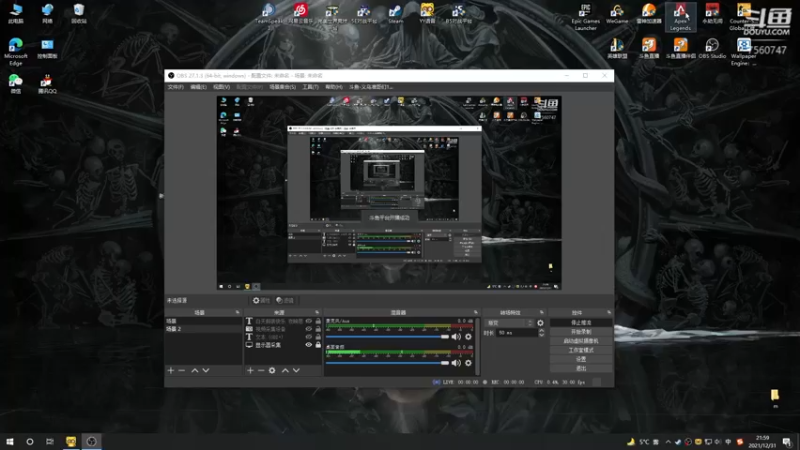
Task: Toggle visibility of the second text source
Action: pos(309,337)
